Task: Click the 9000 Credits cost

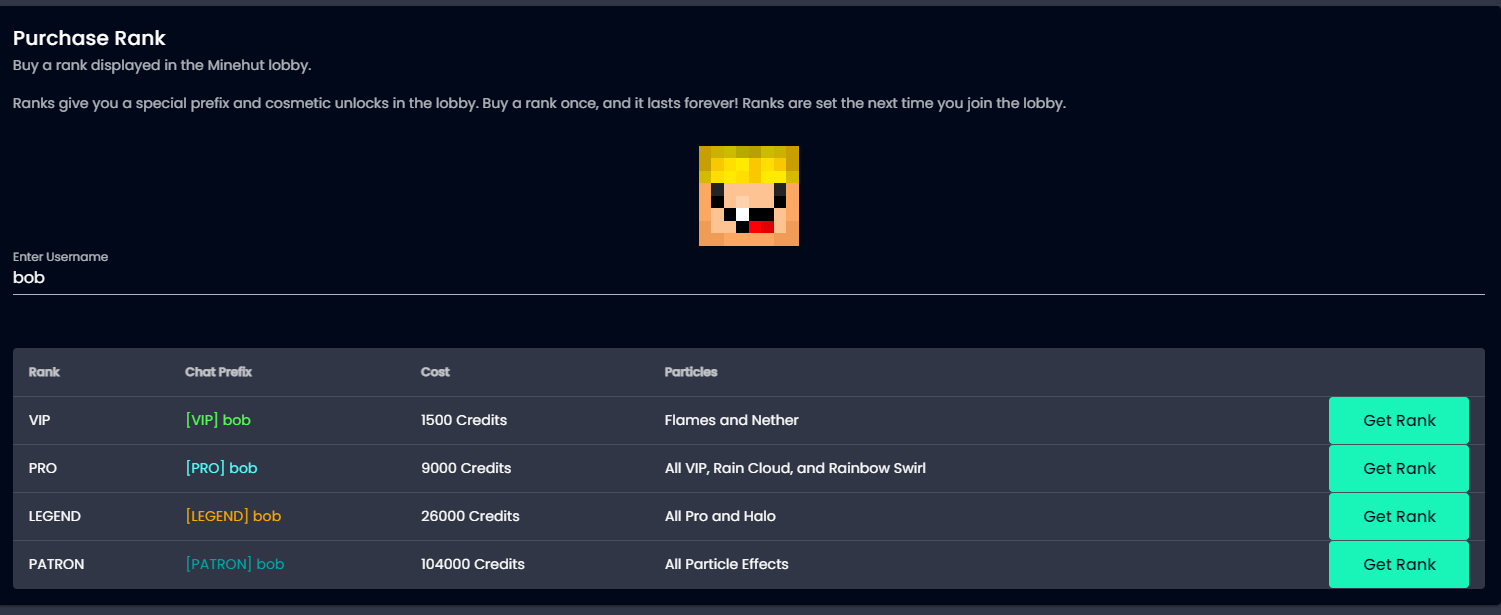Action: pyautogui.click(x=466, y=468)
